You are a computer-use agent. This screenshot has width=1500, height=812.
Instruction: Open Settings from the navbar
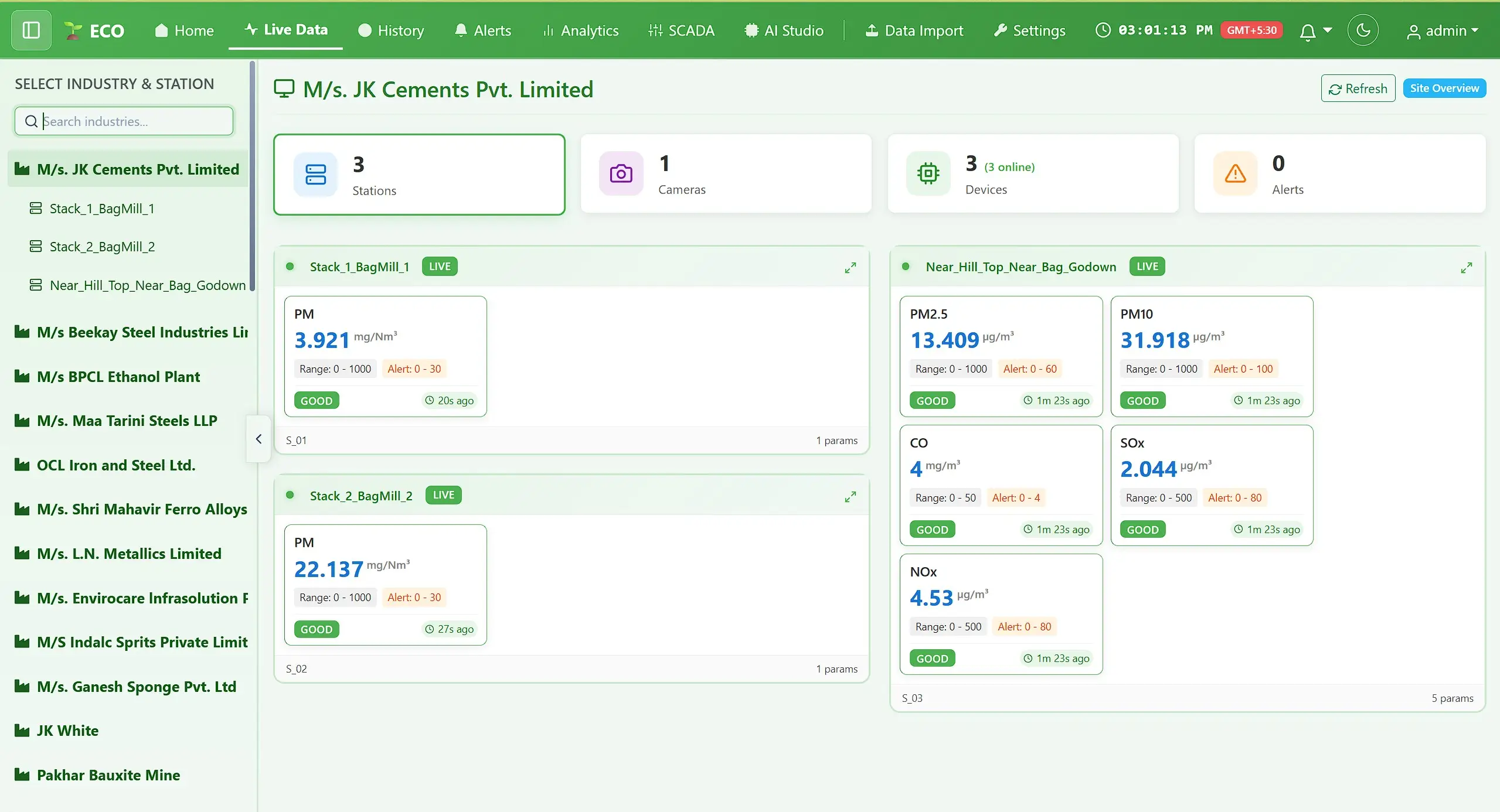point(1029,30)
